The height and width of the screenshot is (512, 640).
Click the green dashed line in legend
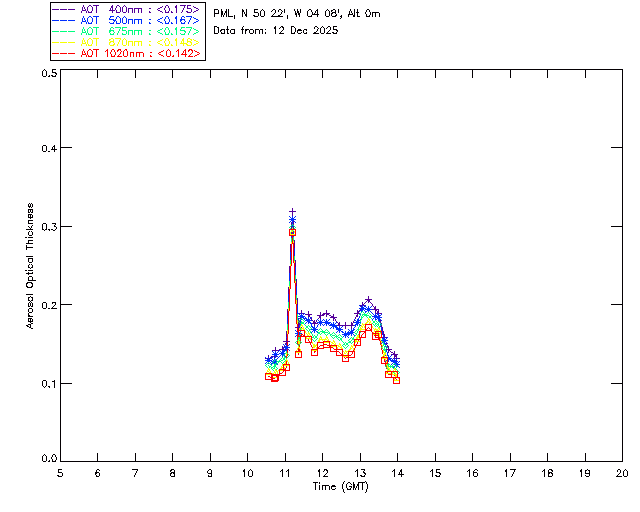tap(64, 31)
